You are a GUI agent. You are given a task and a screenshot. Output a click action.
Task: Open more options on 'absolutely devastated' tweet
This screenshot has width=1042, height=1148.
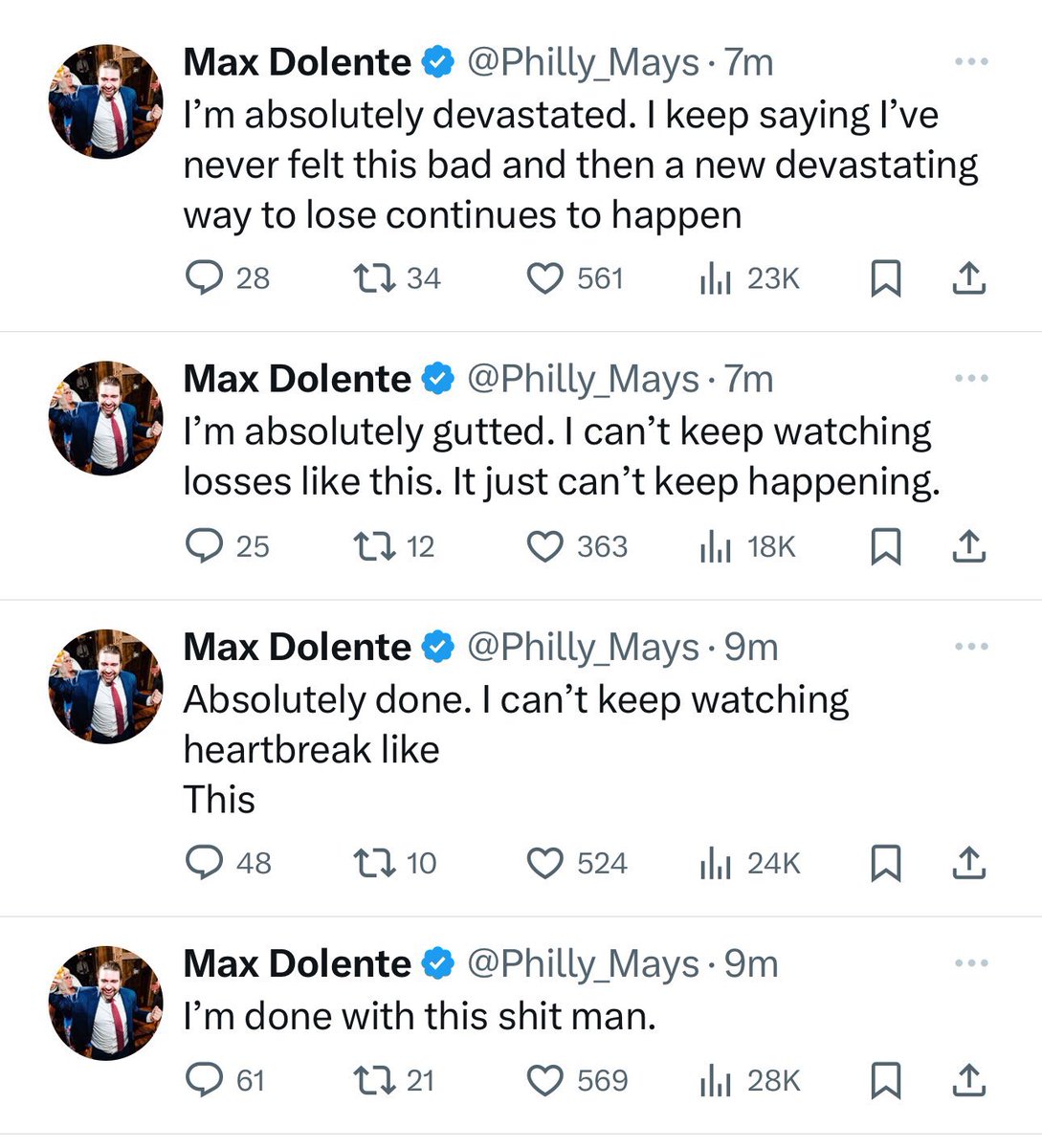[x=971, y=62]
